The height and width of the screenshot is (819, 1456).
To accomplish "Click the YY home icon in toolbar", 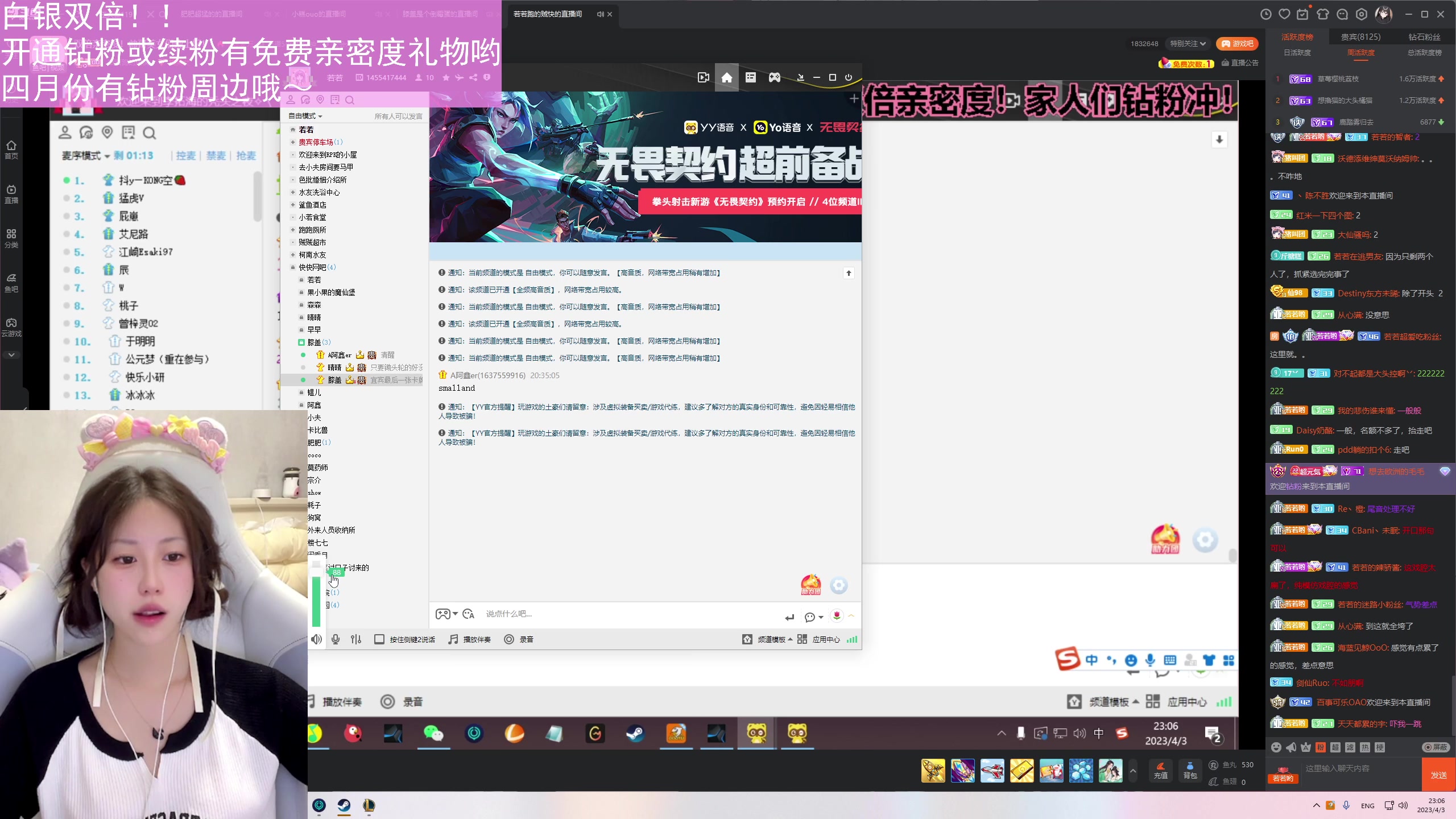I will 727,77.
